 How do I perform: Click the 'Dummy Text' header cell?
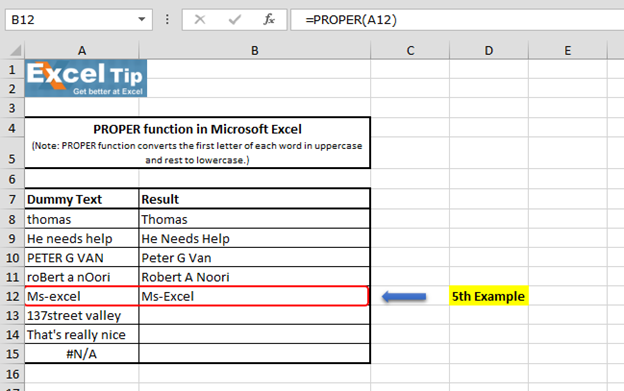tap(82, 199)
